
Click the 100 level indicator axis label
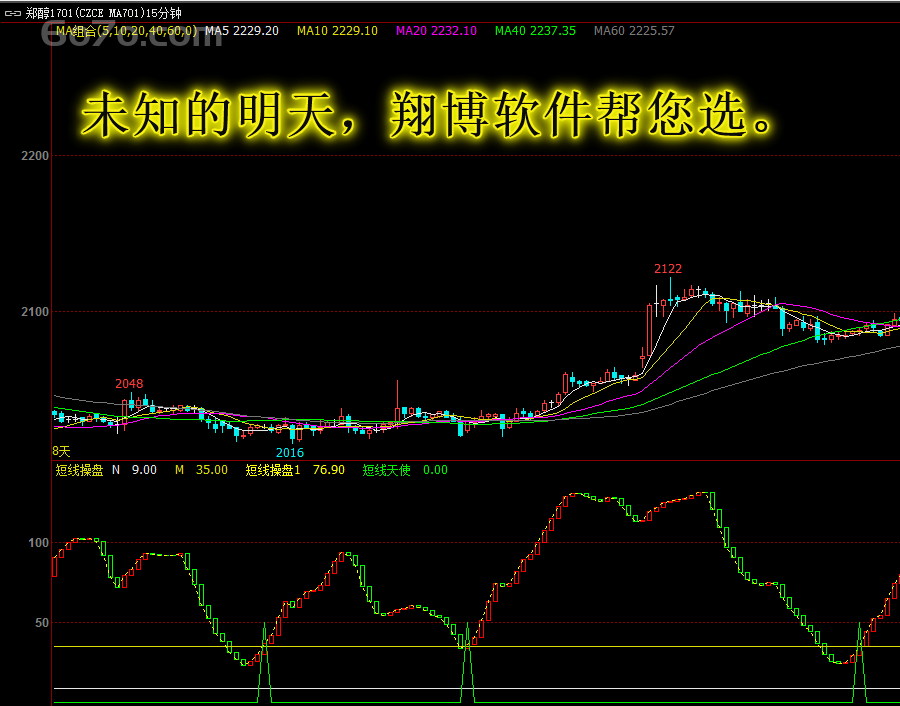point(38,543)
